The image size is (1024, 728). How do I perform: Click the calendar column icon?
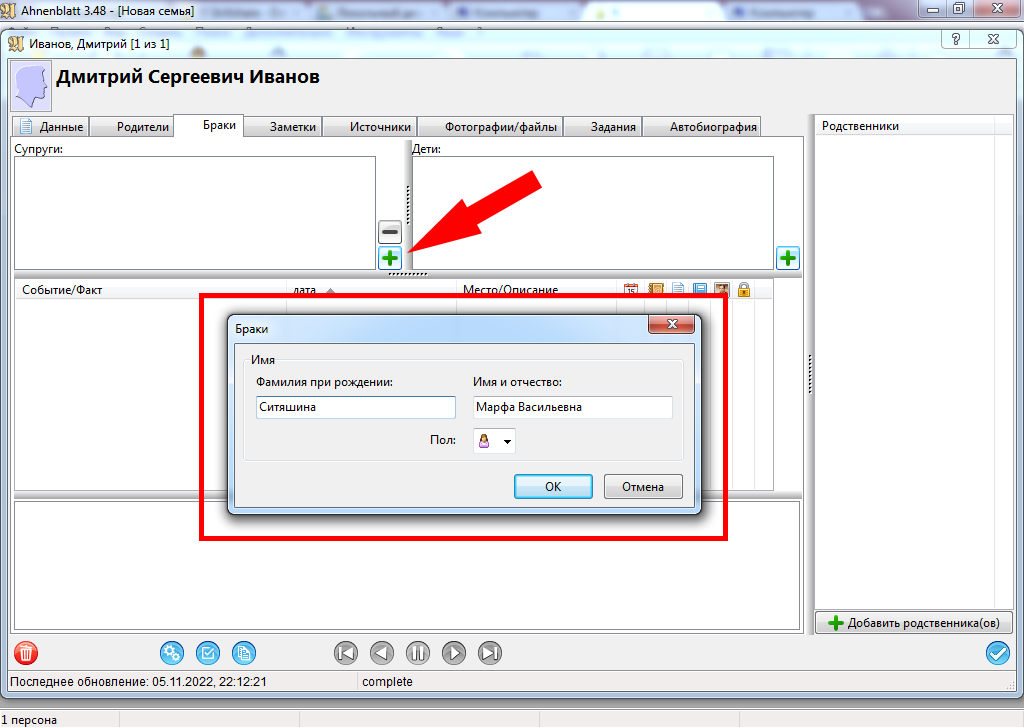[631, 290]
